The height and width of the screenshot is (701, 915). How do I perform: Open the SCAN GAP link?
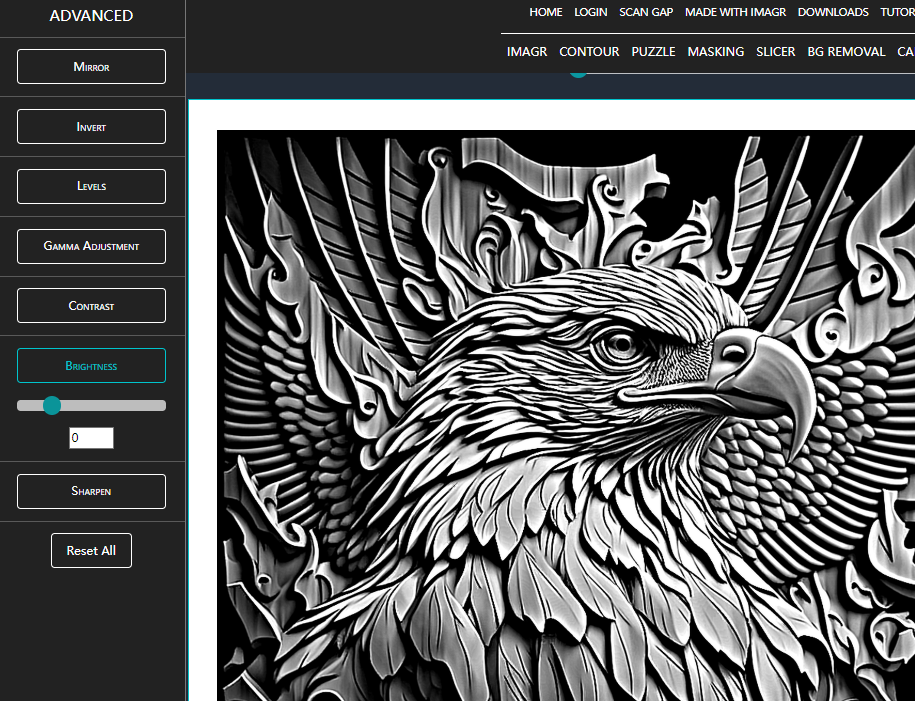tap(646, 12)
